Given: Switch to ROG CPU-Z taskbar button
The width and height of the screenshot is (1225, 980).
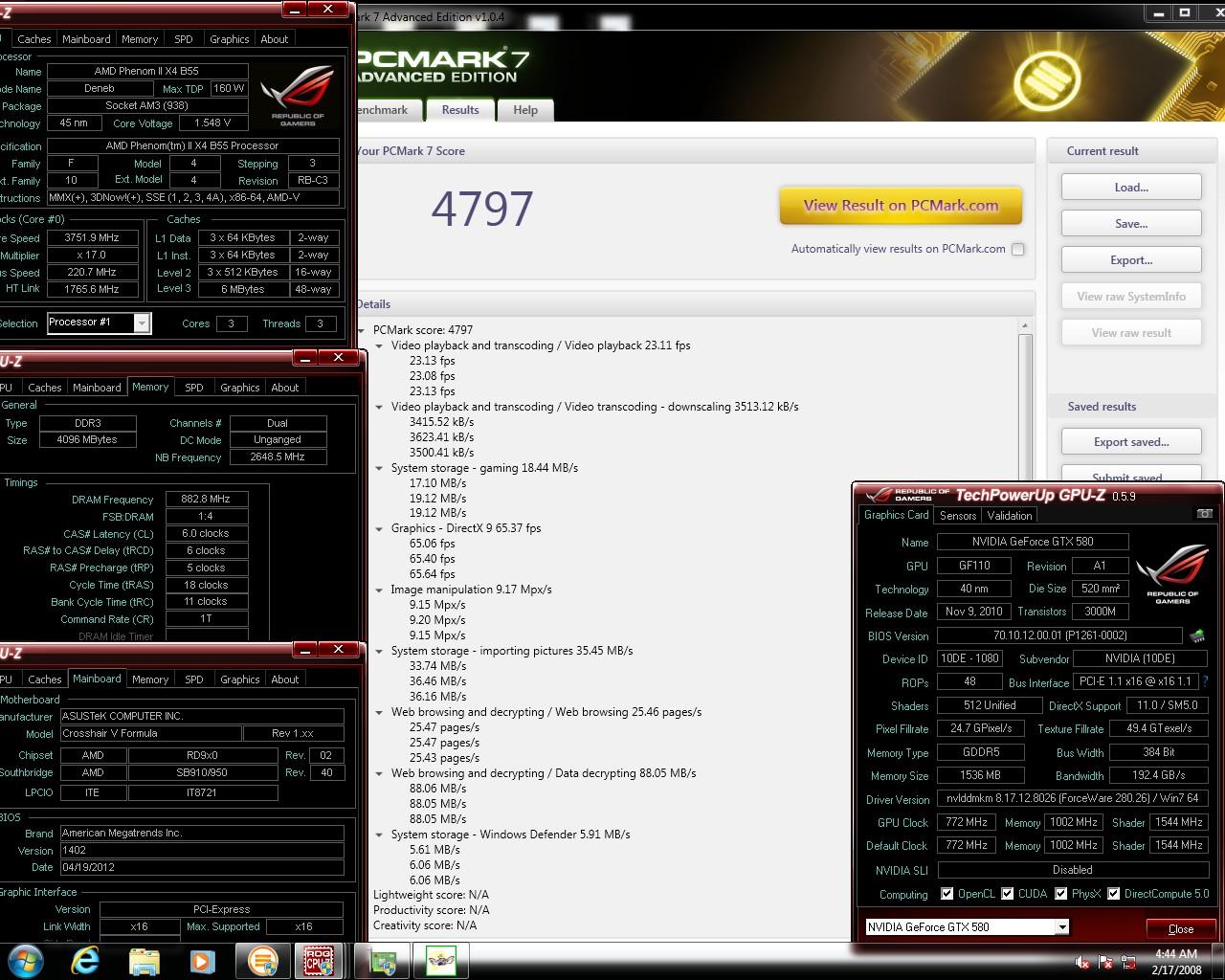Looking at the screenshot, I should pos(319,961).
